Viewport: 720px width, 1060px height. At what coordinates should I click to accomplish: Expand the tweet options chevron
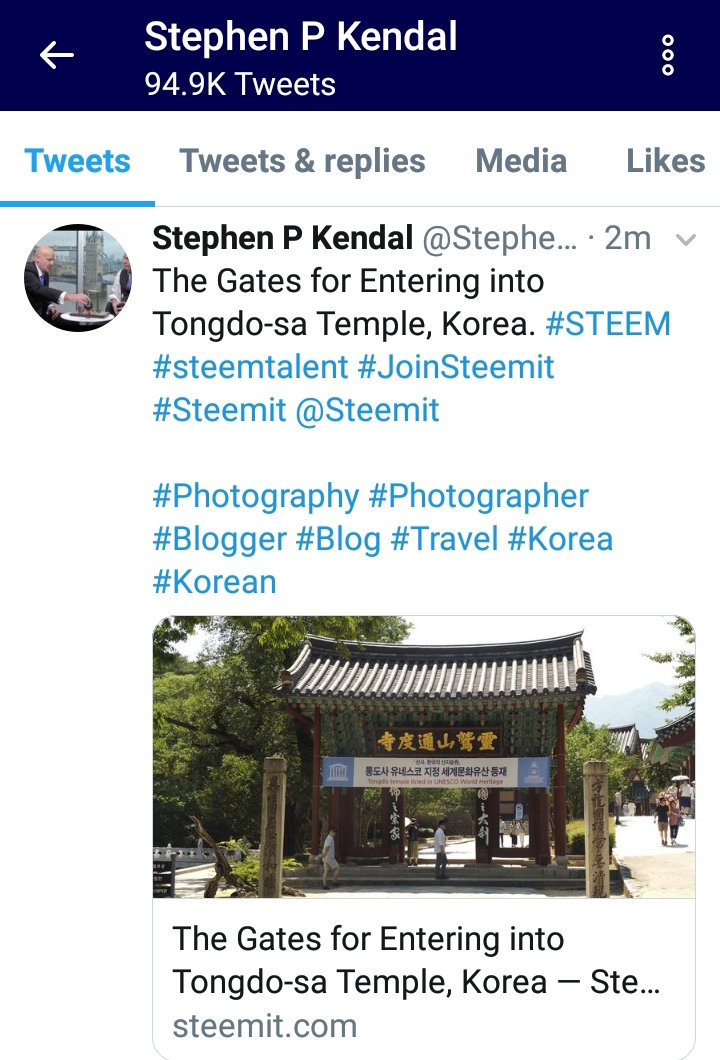pos(686,239)
